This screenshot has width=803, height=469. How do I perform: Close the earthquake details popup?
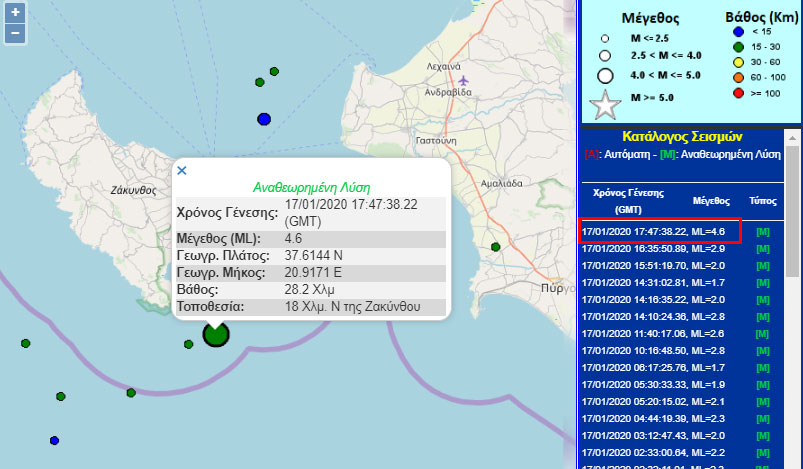[182, 170]
